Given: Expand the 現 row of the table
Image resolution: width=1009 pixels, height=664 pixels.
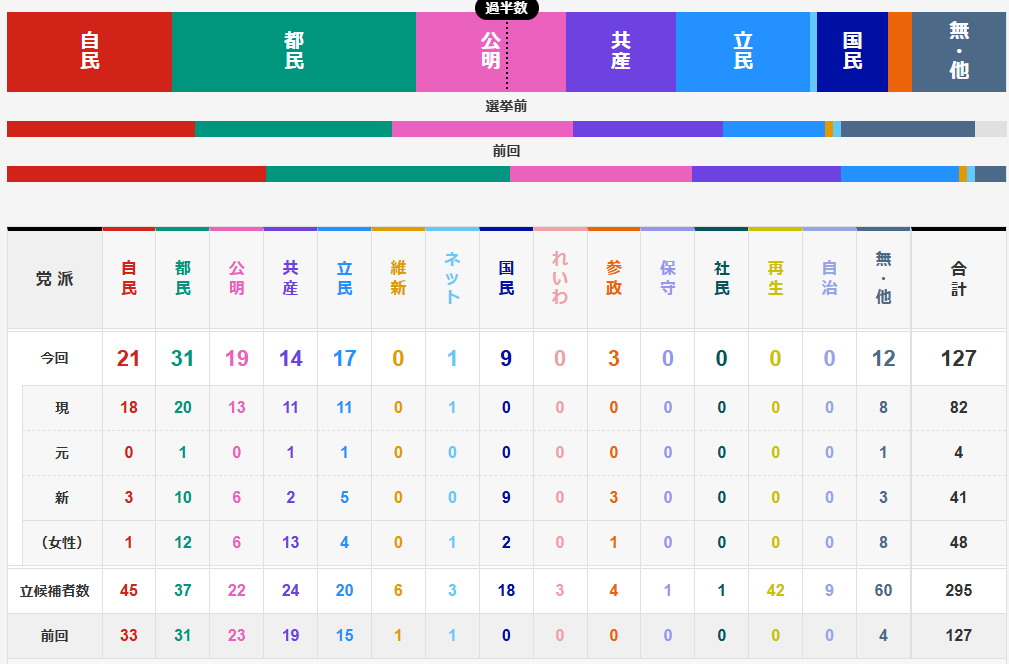Looking at the screenshot, I should pyautogui.click(x=54, y=408).
